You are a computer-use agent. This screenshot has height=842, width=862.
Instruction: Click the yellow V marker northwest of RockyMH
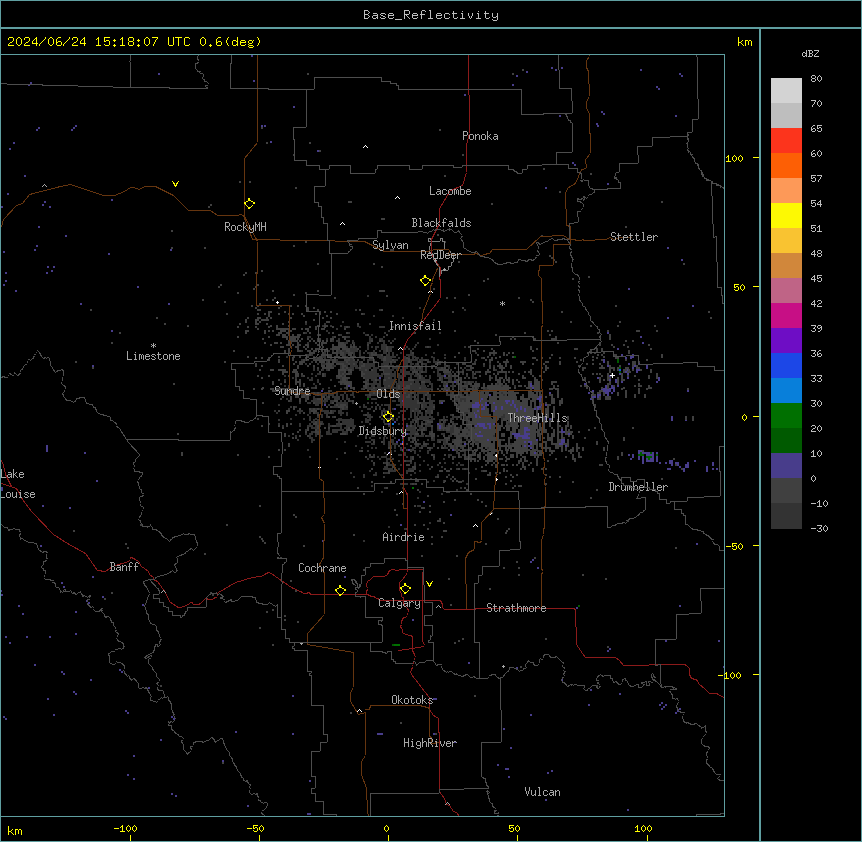(175, 184)
